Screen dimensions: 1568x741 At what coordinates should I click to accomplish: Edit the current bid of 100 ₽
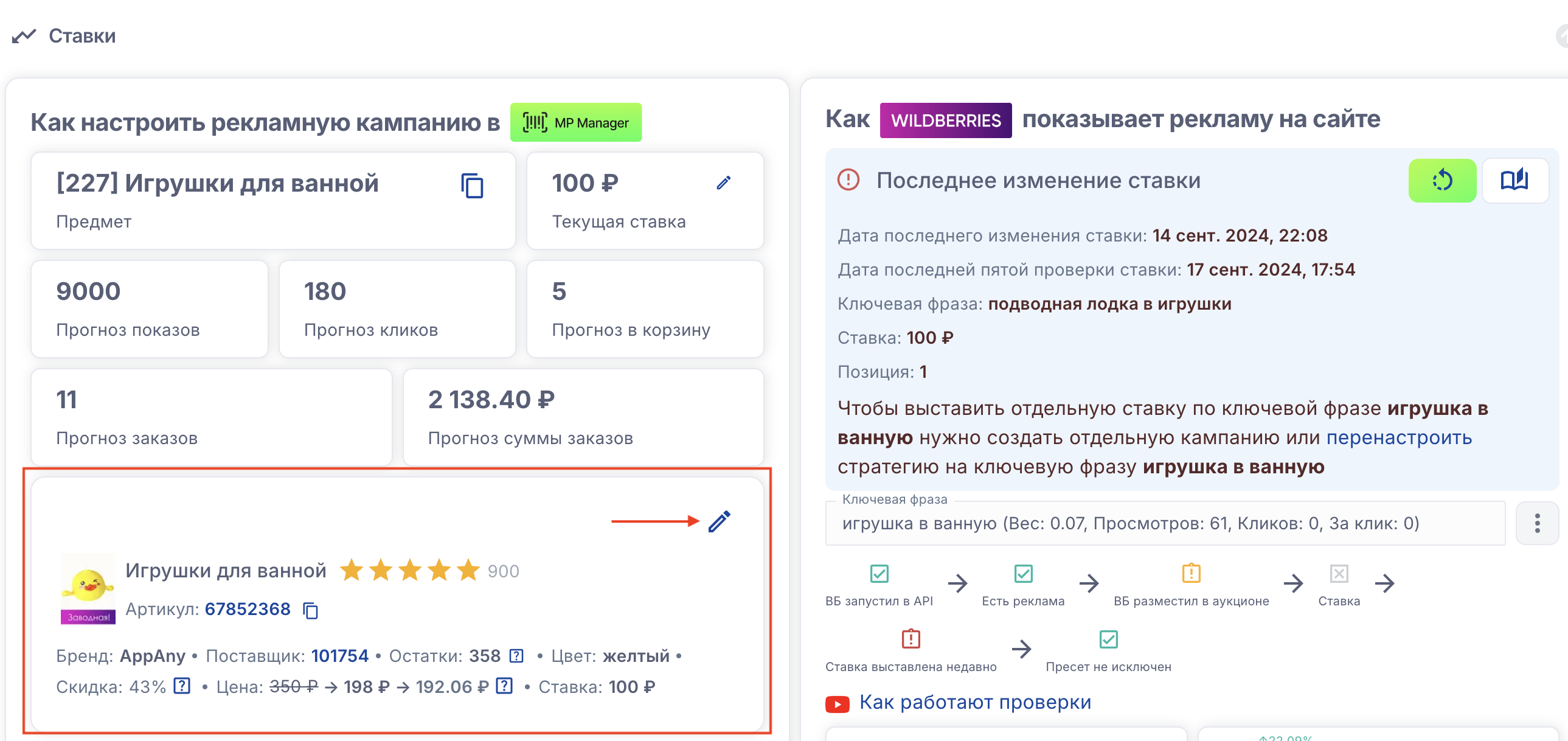[x=723, y=183]
